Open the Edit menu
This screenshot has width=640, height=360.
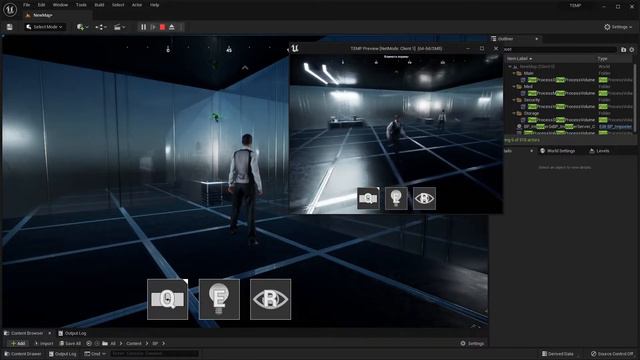pyautogui.click(x=41, y=5)
